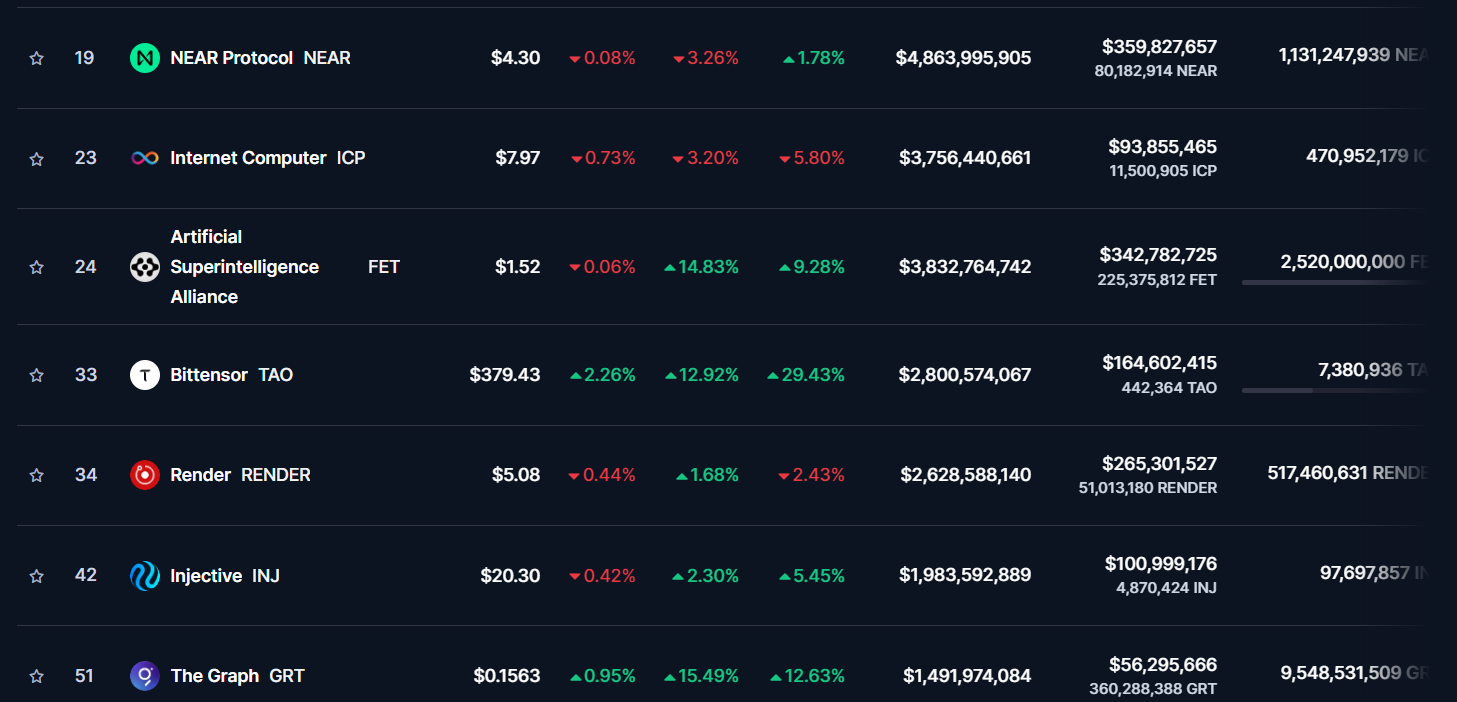Click Render 7d change 2.43%
This screenshot has height=702, width=1457.
(811, 475)
